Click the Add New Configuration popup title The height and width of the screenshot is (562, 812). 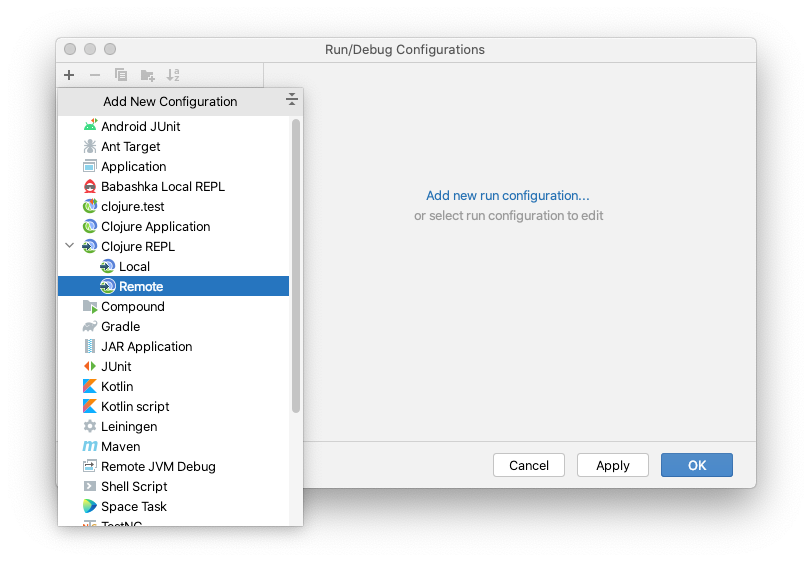pyautogui.click(x=170, y=102)
